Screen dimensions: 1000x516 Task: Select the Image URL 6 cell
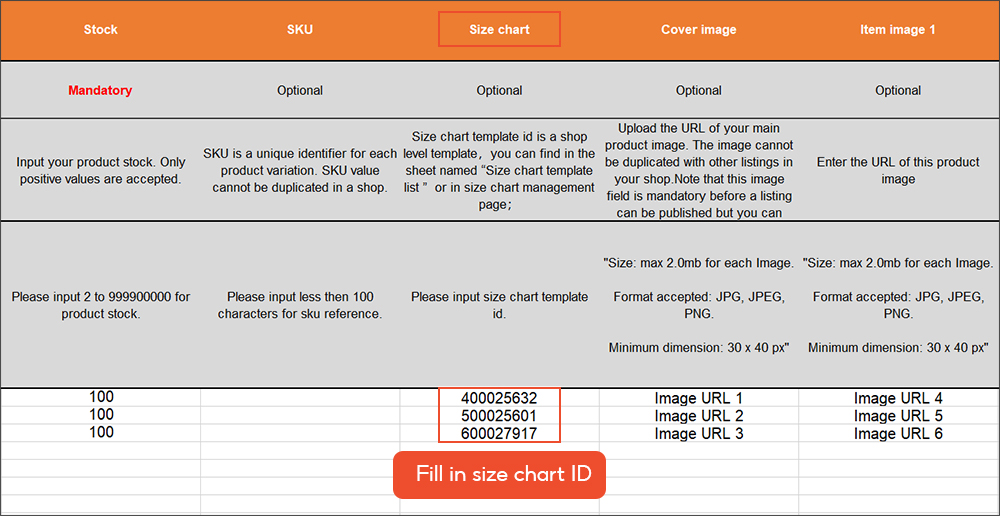point(898,433)
